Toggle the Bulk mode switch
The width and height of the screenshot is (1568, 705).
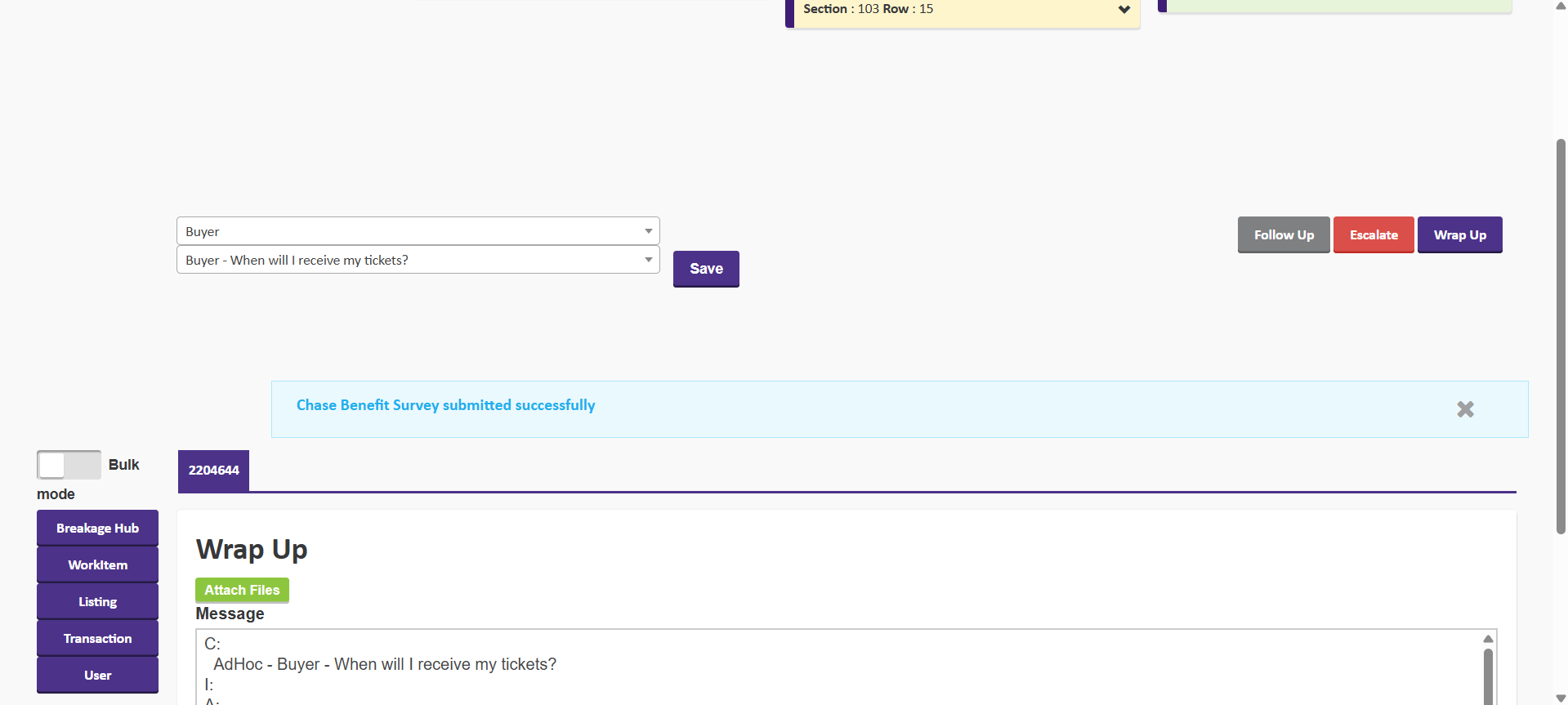(69, 465)
